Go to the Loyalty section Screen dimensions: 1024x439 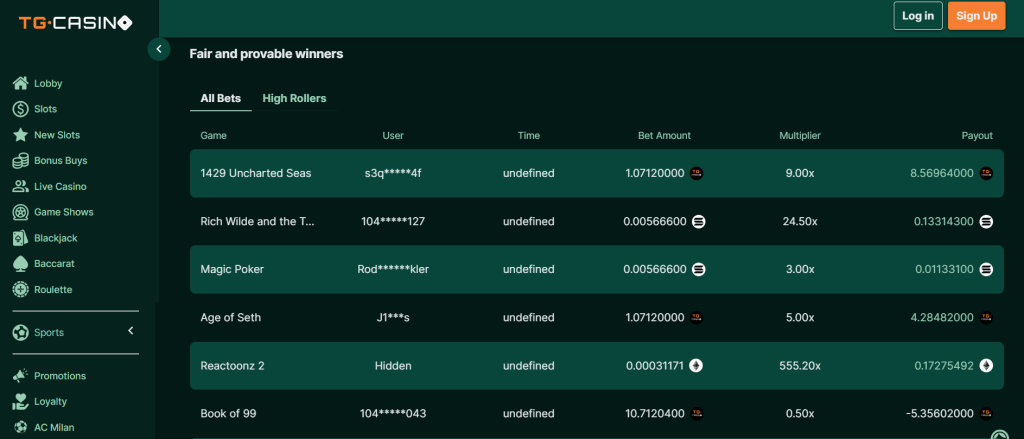[x=50, y=401]
